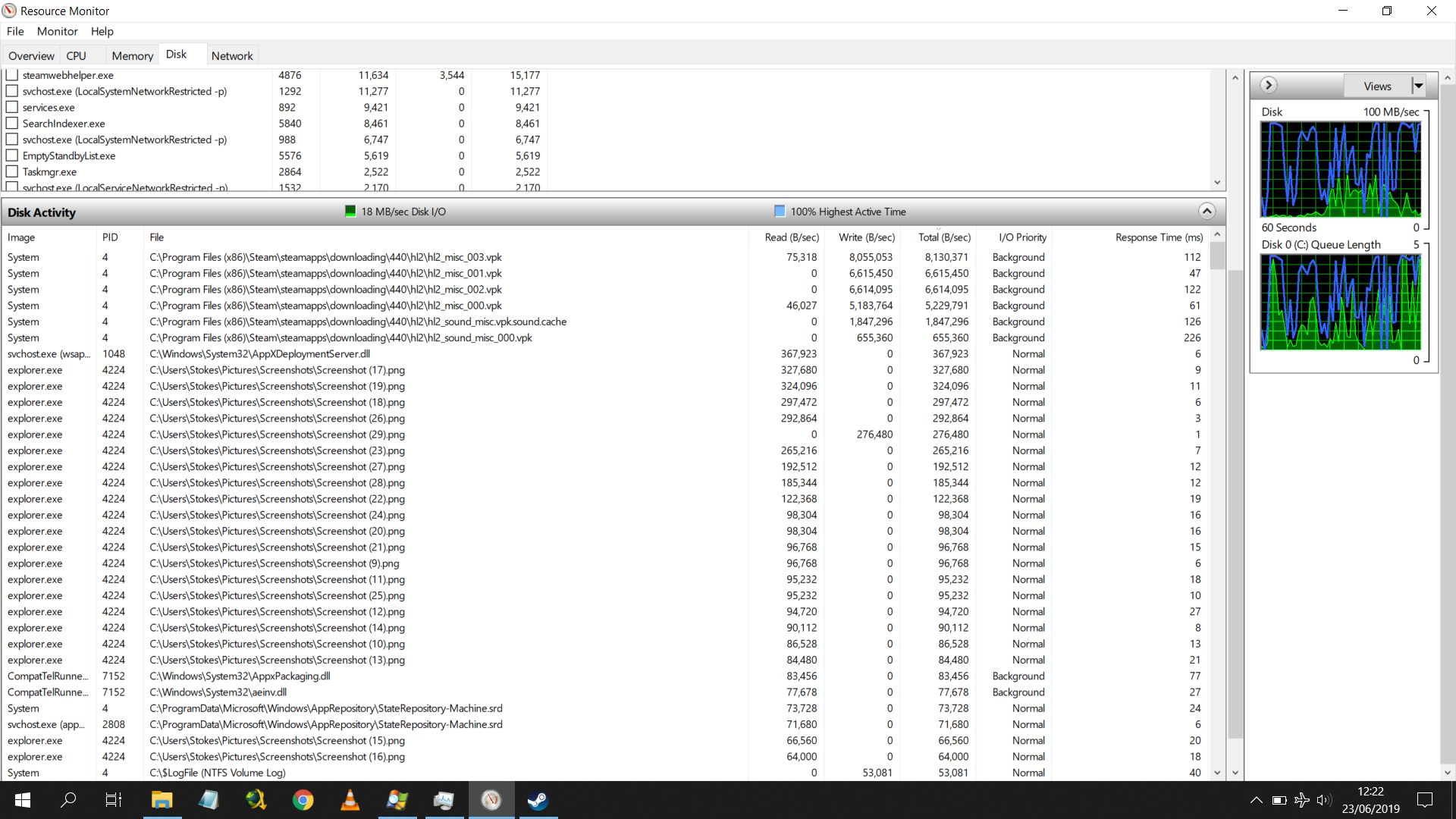The height and width of the screenshot is (819, 1456).
Task: Switch to the Overview tab
Action: coord(31,55)
